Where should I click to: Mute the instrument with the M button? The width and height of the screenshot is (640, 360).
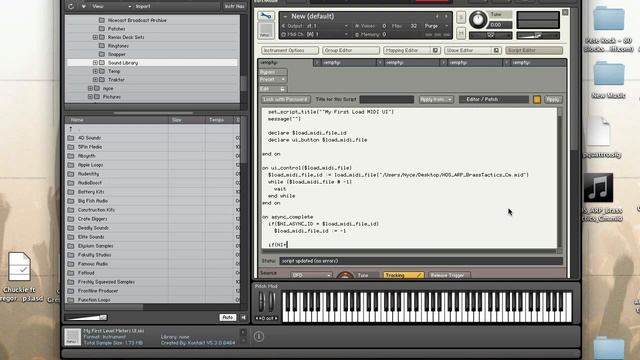[x=461, y=33]
